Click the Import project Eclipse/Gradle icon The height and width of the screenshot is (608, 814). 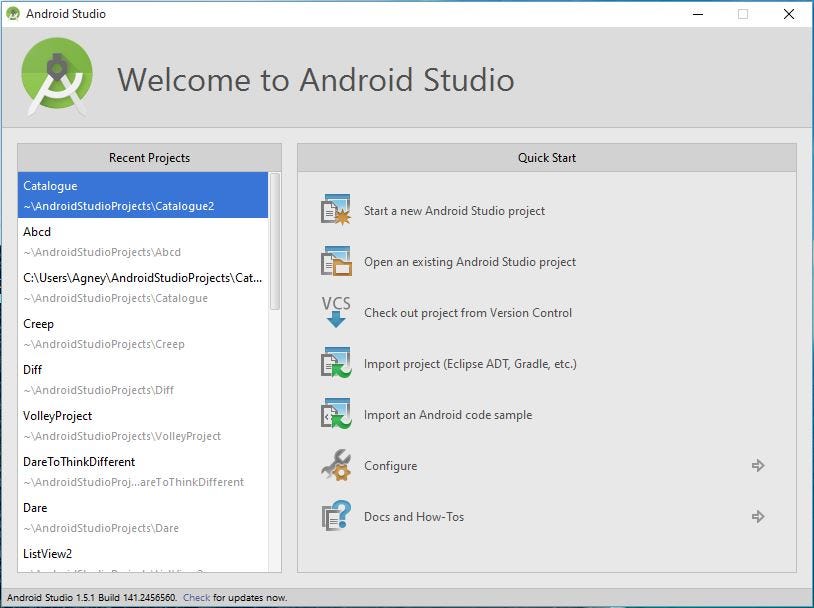335,364
